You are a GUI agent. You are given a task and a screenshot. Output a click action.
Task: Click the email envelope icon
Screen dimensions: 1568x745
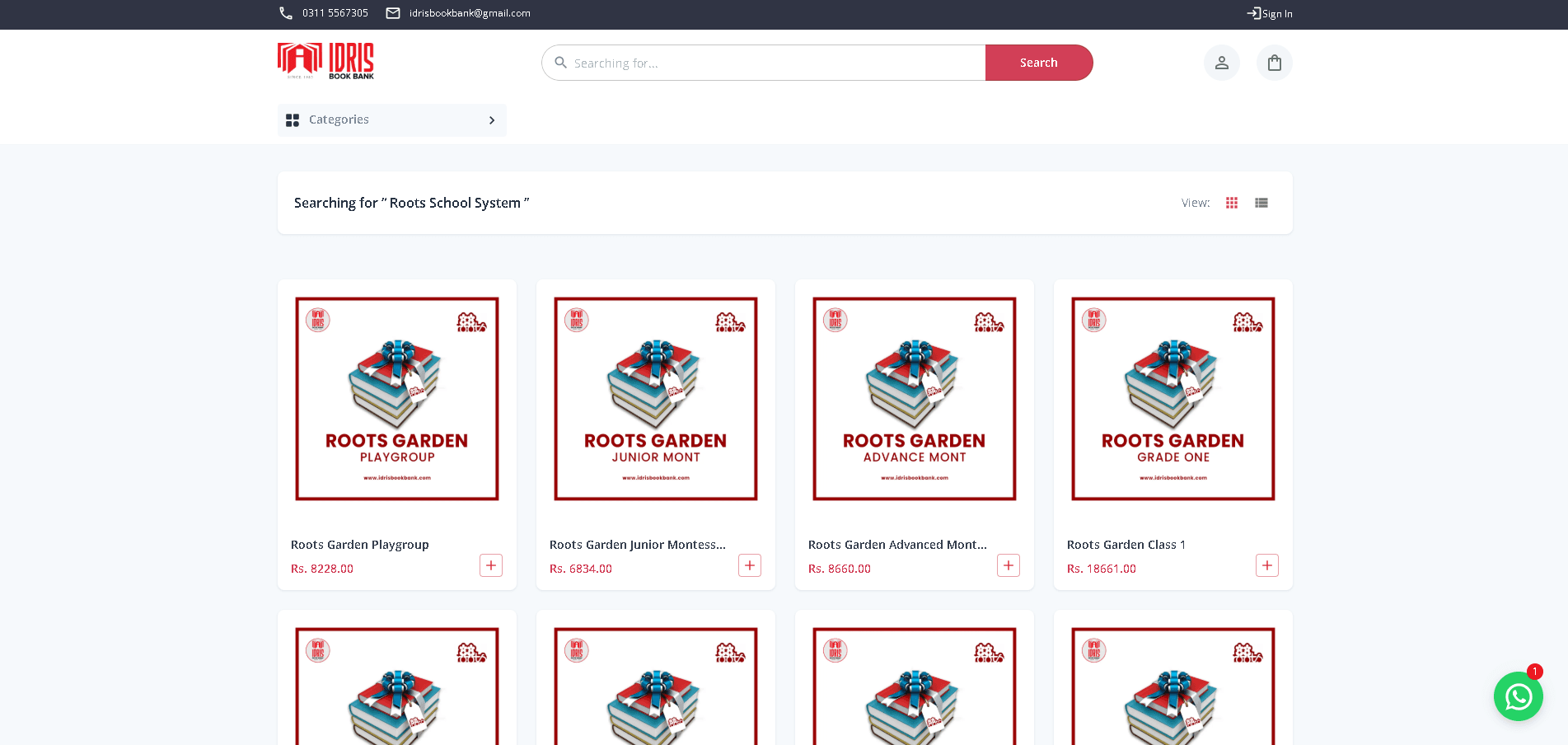tap(393, 13)
